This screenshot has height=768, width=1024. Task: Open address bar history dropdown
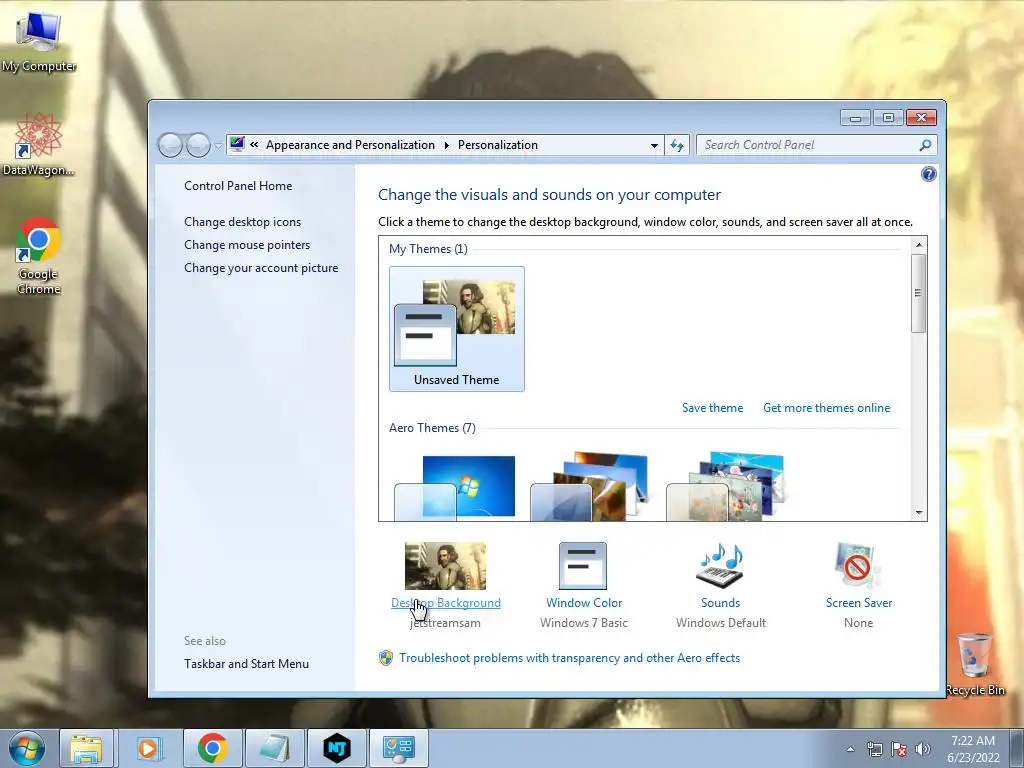[x=654, y=146]
